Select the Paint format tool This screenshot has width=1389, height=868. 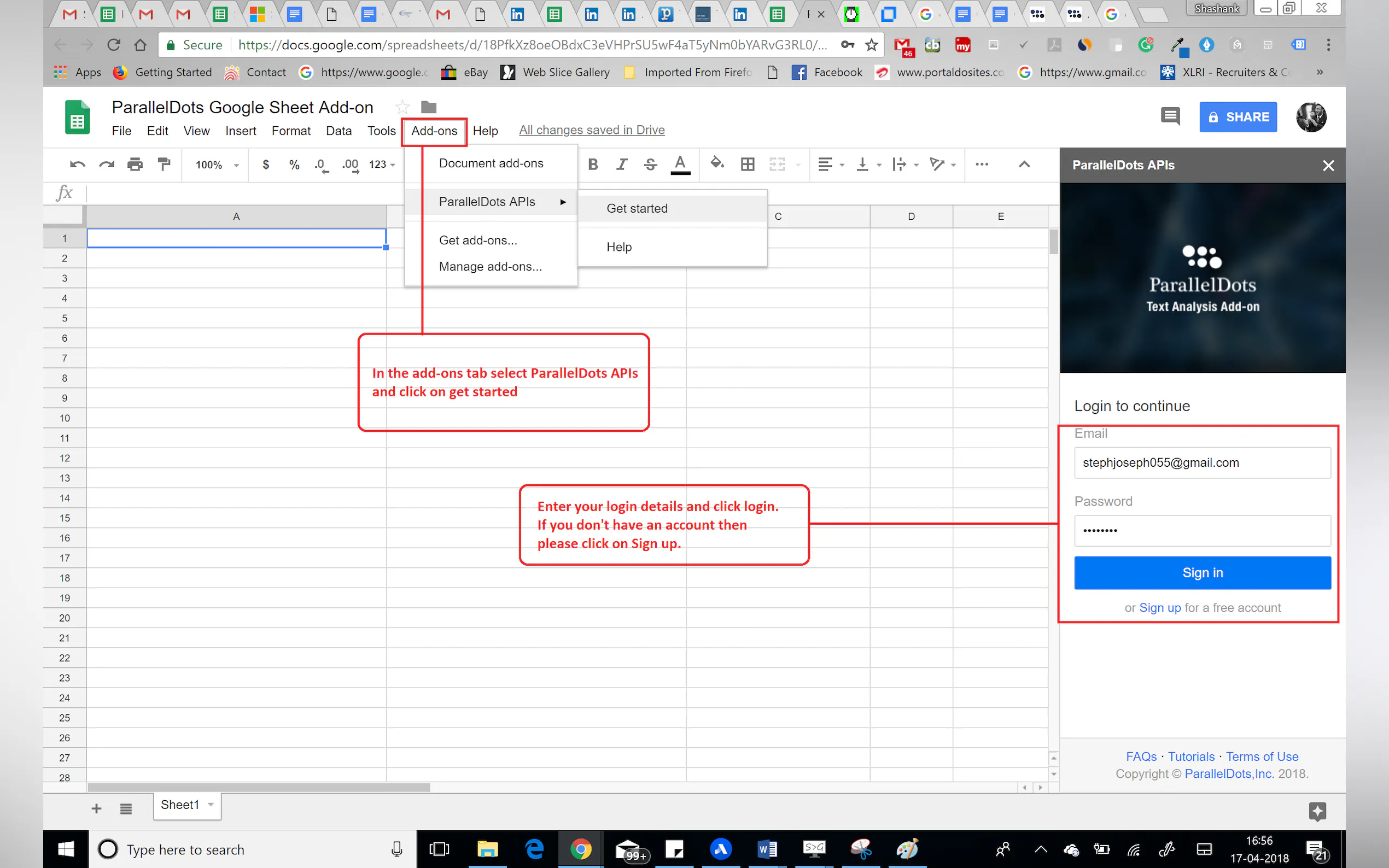(x=164, y=165)
